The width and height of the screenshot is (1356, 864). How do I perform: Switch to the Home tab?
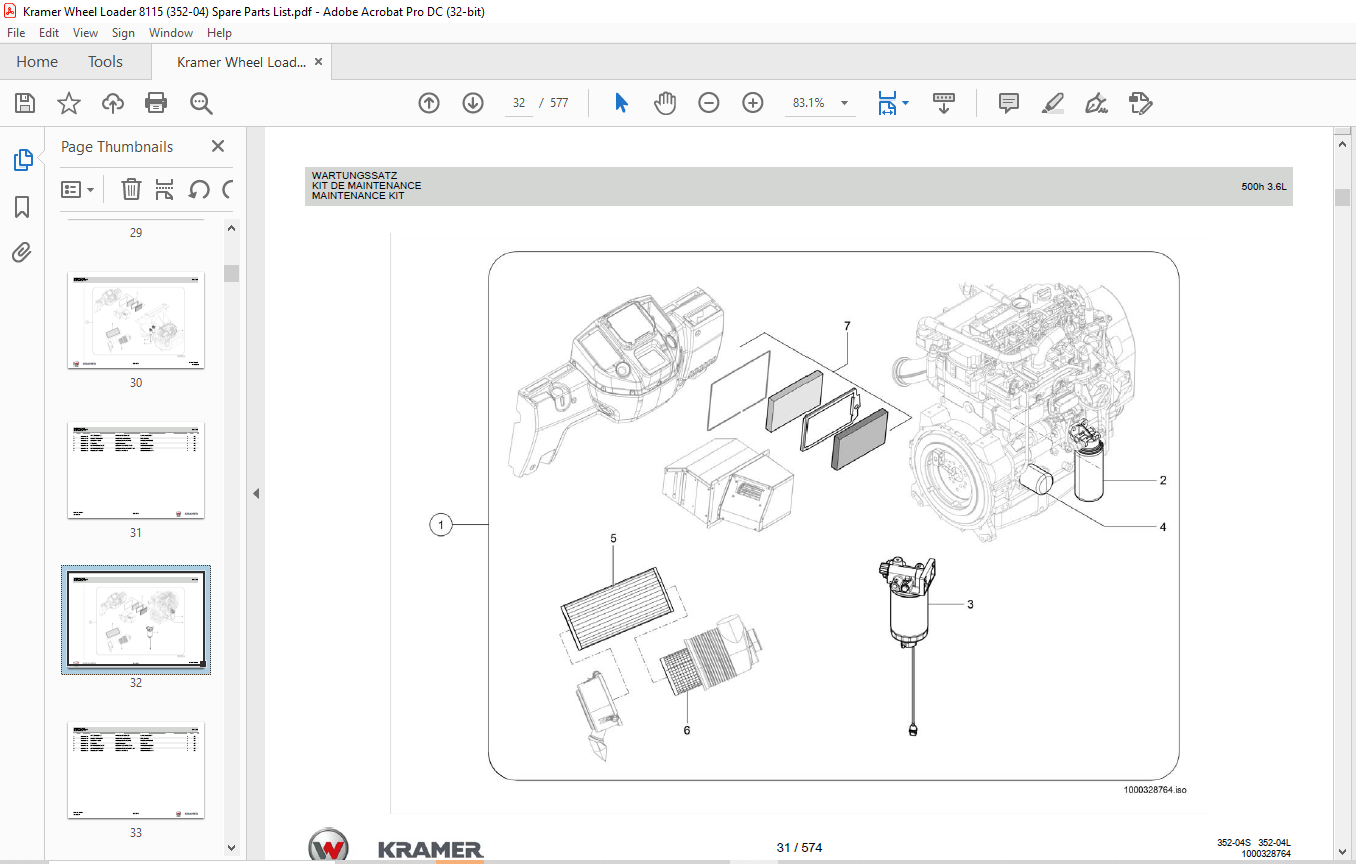click(x=37, y=62)
